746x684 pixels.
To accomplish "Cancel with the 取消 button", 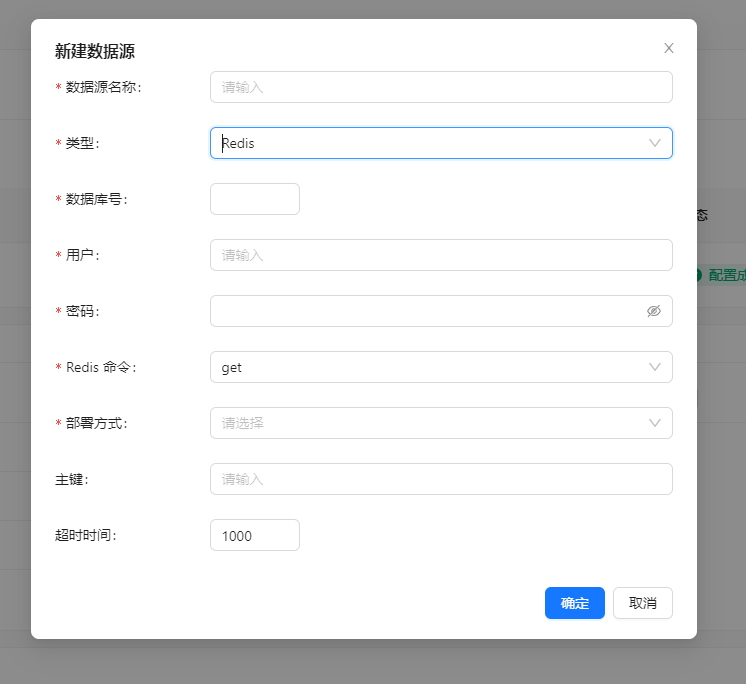I will 642,603.
